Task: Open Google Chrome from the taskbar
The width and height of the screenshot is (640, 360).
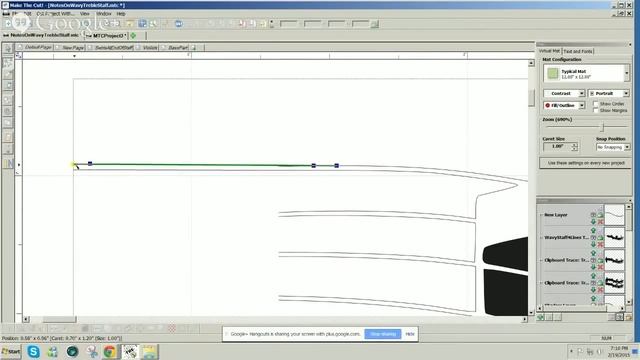Action: click(109, 351)
